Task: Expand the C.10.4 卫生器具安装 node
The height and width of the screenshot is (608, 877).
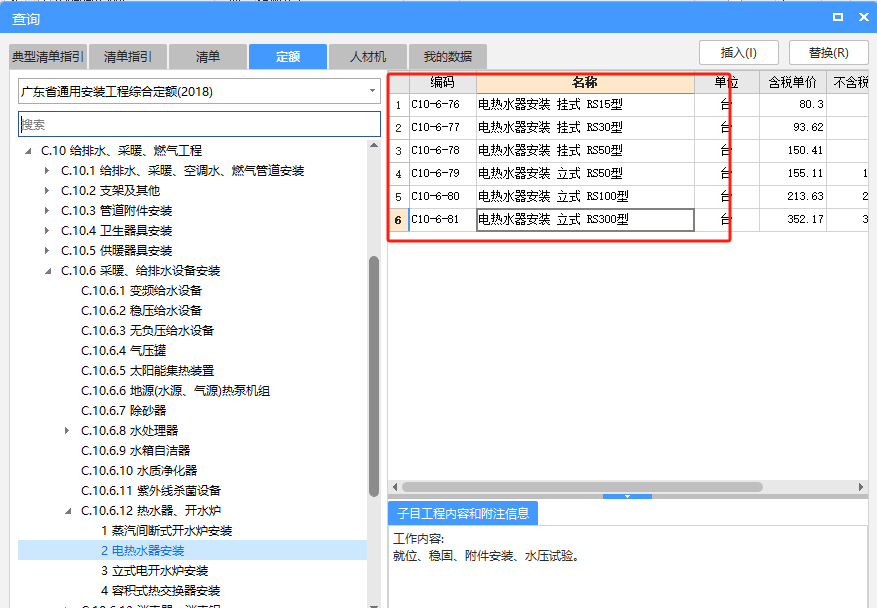Action: click(48, 230)
